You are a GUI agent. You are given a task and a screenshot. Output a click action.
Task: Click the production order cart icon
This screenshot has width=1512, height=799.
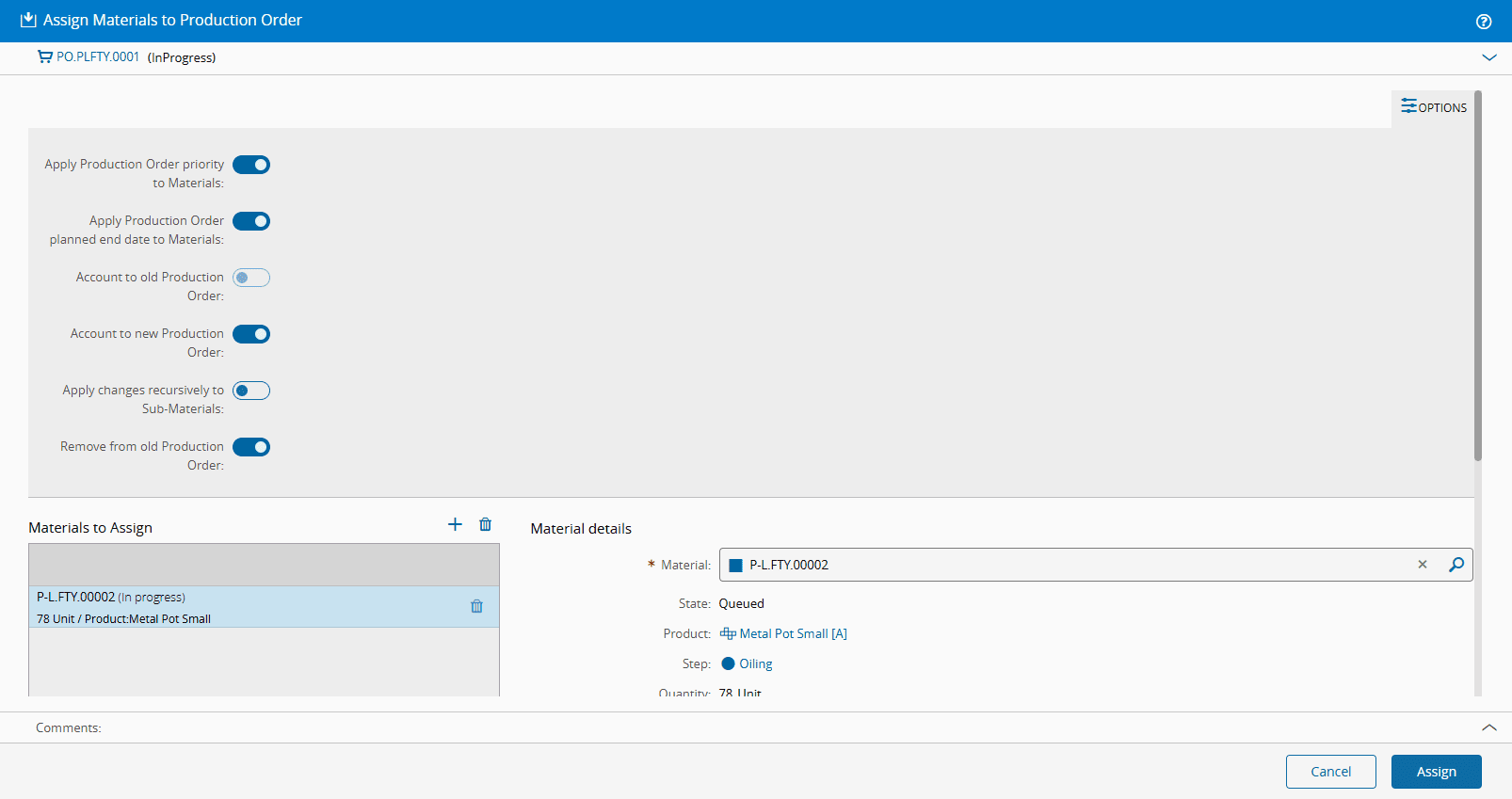tap(44, 57)
